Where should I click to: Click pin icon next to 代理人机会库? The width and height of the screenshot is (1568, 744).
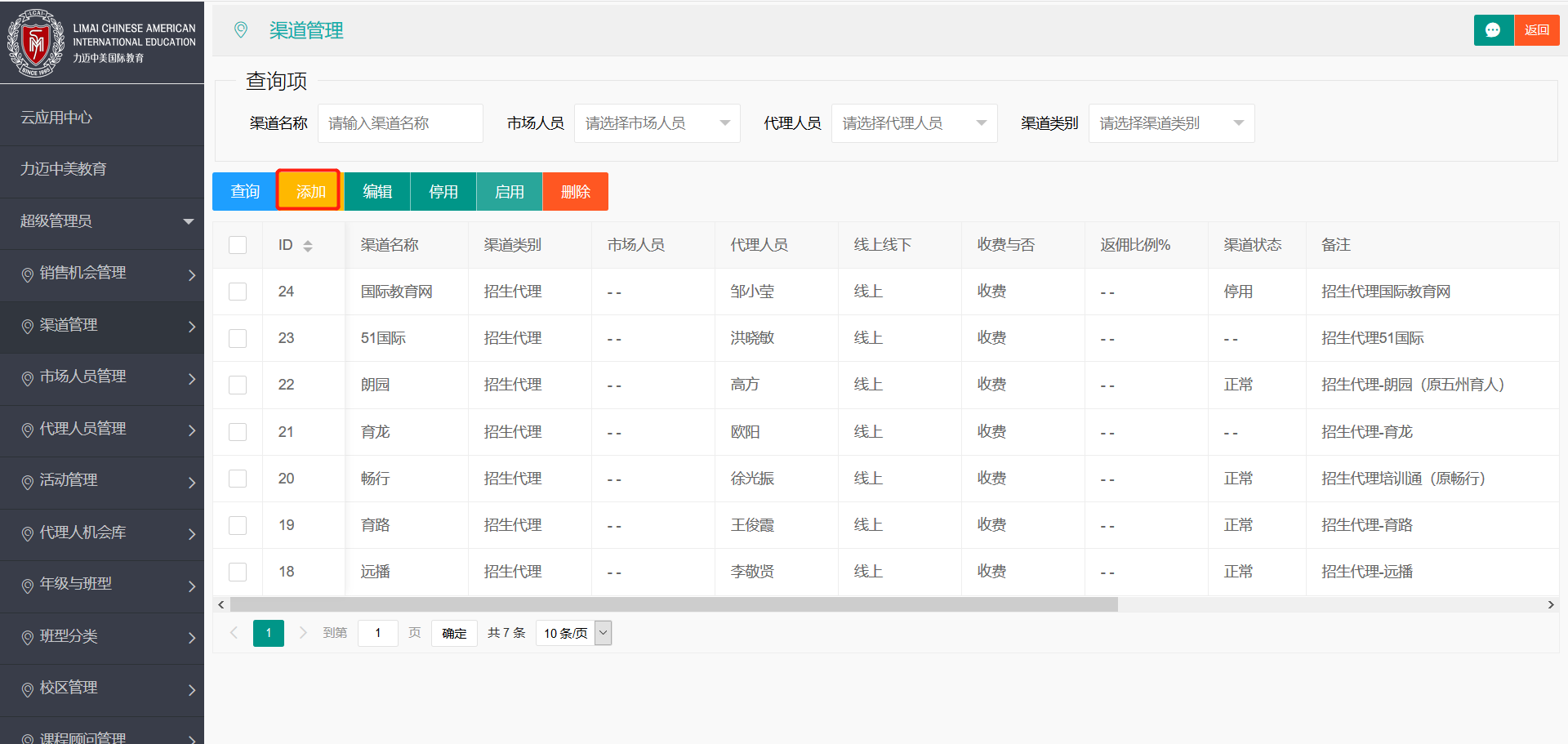[28, 534]
